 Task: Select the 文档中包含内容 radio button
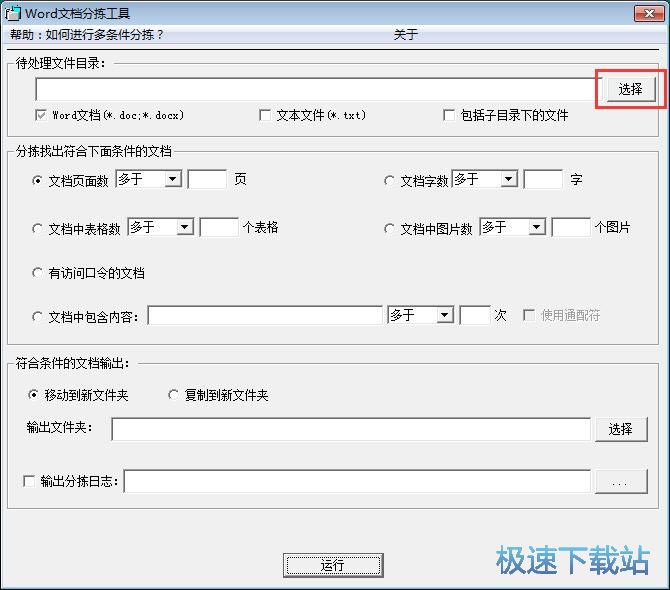(37, 317)
